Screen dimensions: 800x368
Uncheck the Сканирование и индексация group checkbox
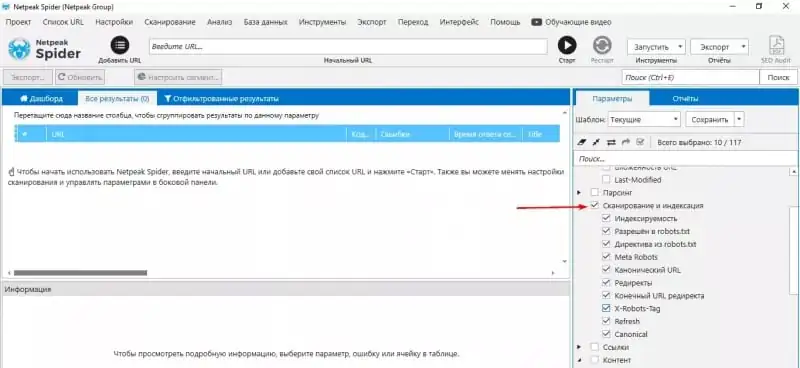tap(594, 205)
